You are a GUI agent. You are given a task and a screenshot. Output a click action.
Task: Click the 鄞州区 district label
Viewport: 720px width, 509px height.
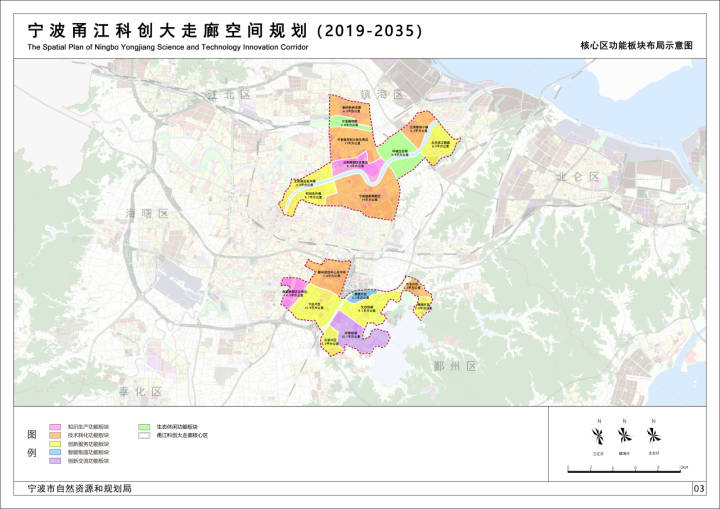(456, 366)
